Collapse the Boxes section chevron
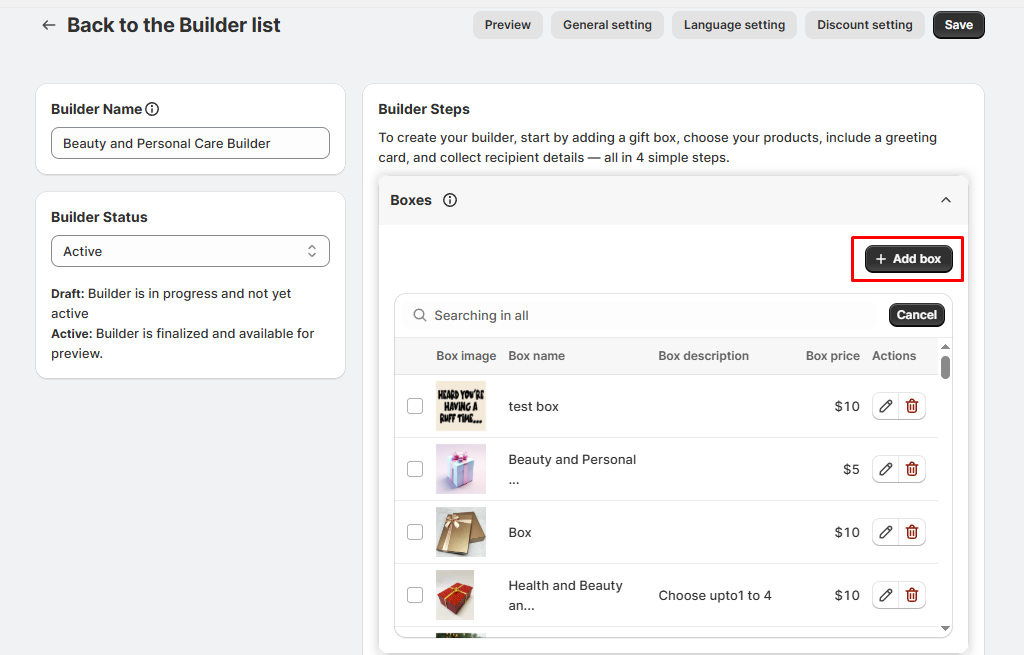This screenshot has width=1024, height=655. [946, 200]
